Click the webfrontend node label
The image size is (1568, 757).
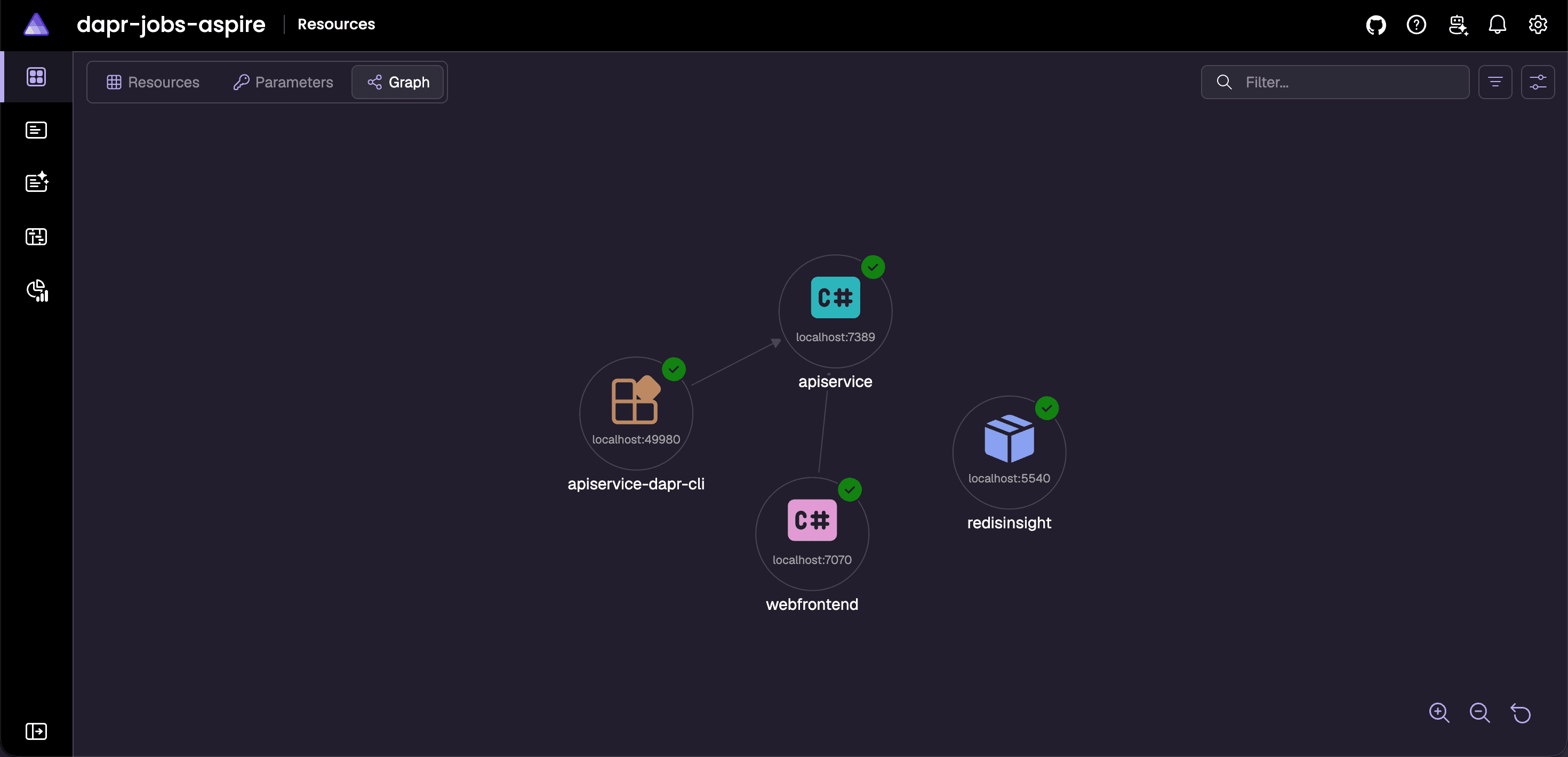[x=812, y=604]
